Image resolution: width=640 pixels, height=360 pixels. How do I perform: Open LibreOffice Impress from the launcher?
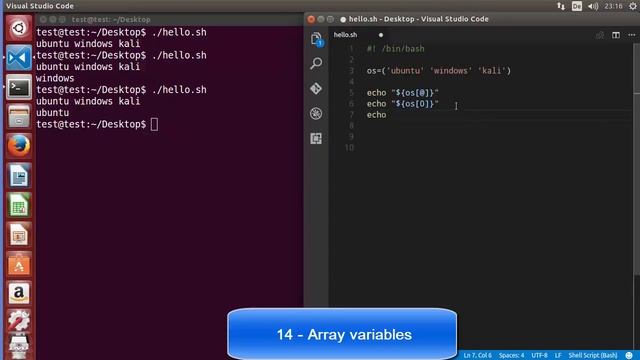[x=18, y=234]
